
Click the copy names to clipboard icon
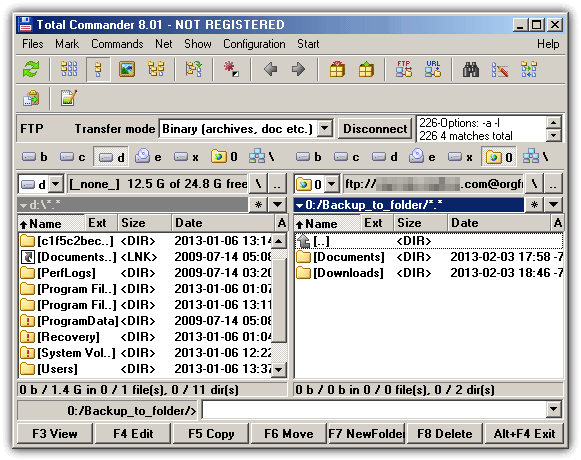[31, 99]
